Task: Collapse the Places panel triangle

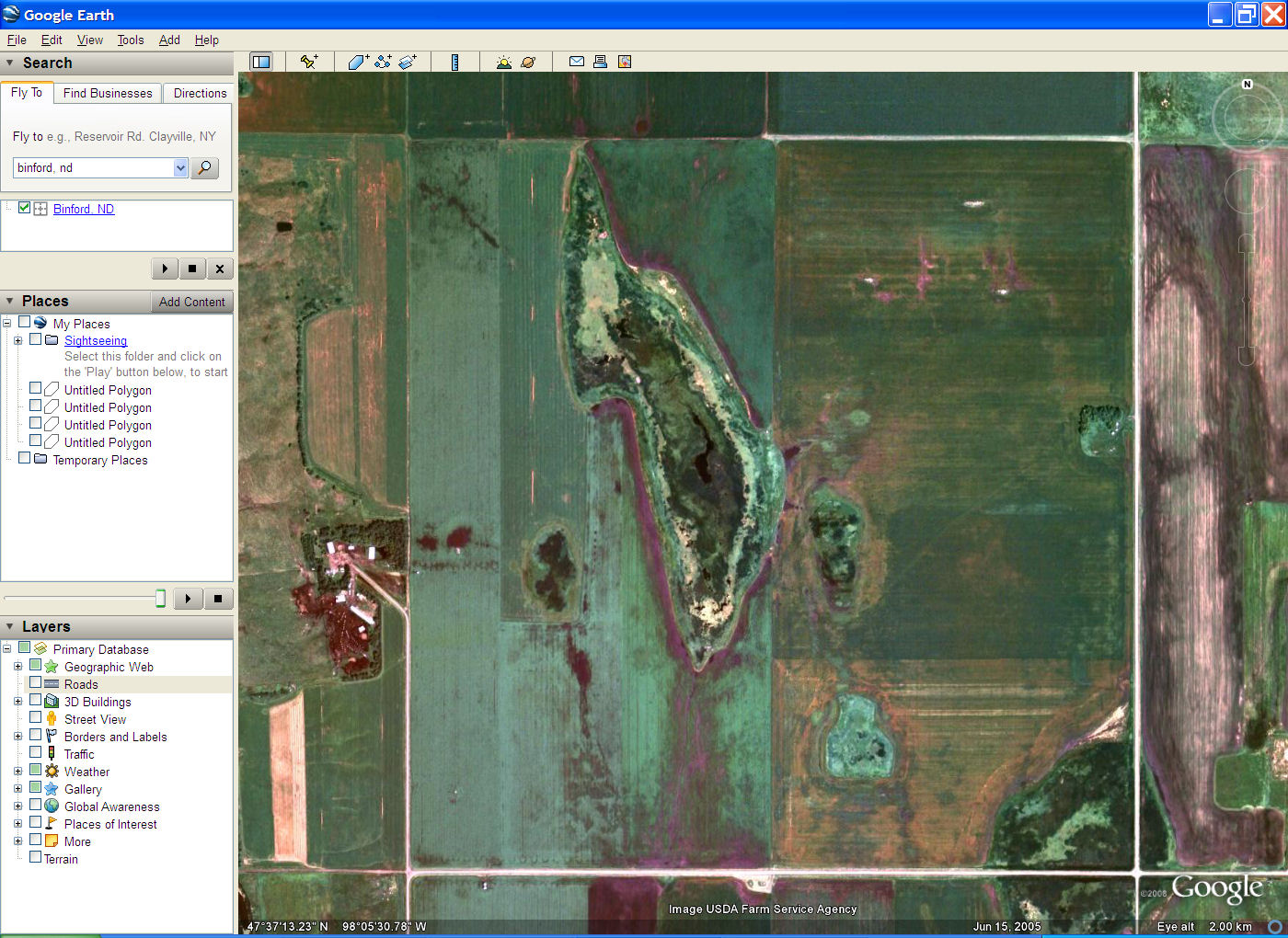Action: click(10, 302)
